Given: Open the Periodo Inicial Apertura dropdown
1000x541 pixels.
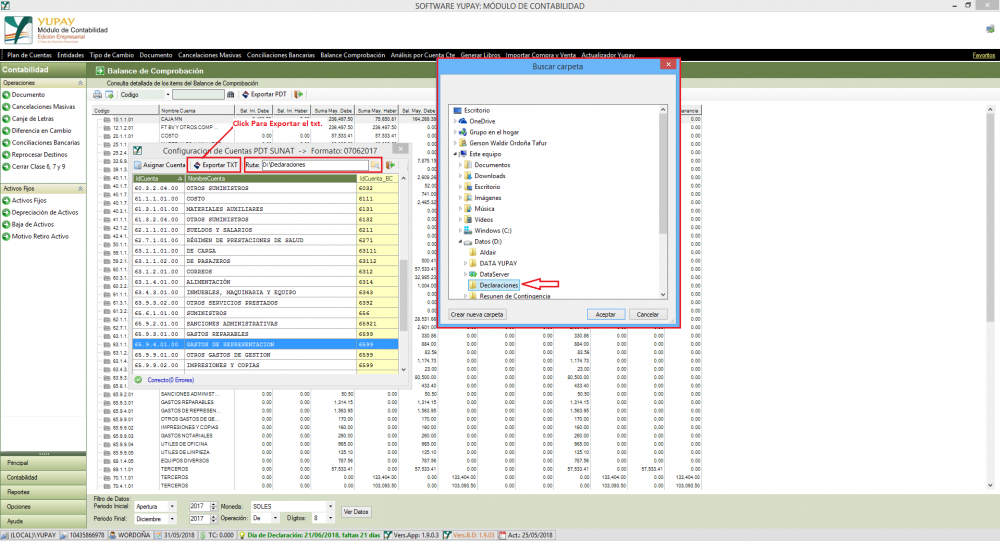Looking at the screenshot, I should pos(172,507).
